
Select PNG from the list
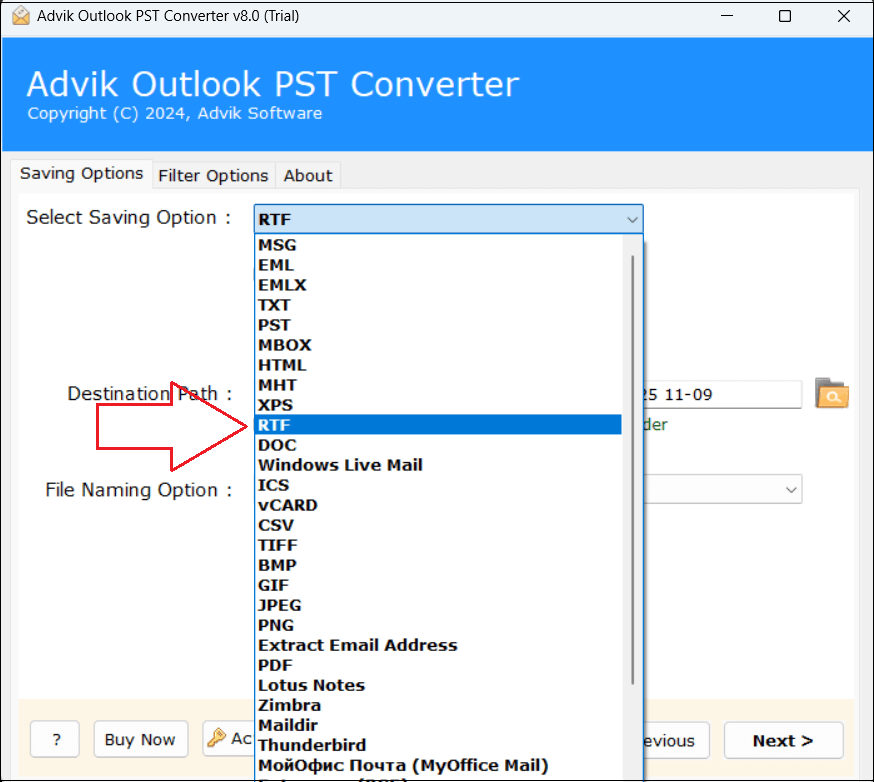(x=438, y=626)
